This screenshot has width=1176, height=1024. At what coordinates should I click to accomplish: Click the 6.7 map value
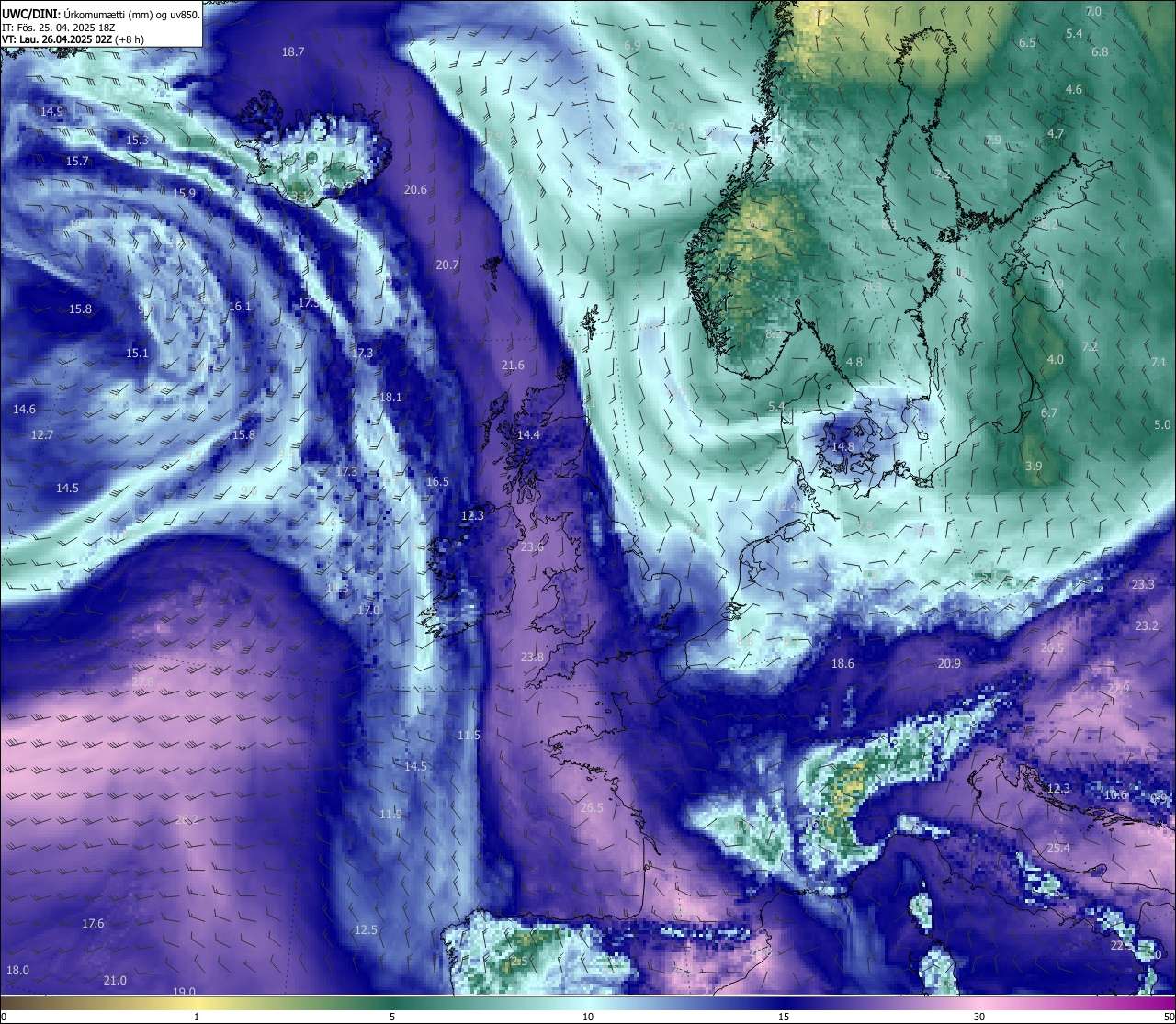tap(1049, 413)
